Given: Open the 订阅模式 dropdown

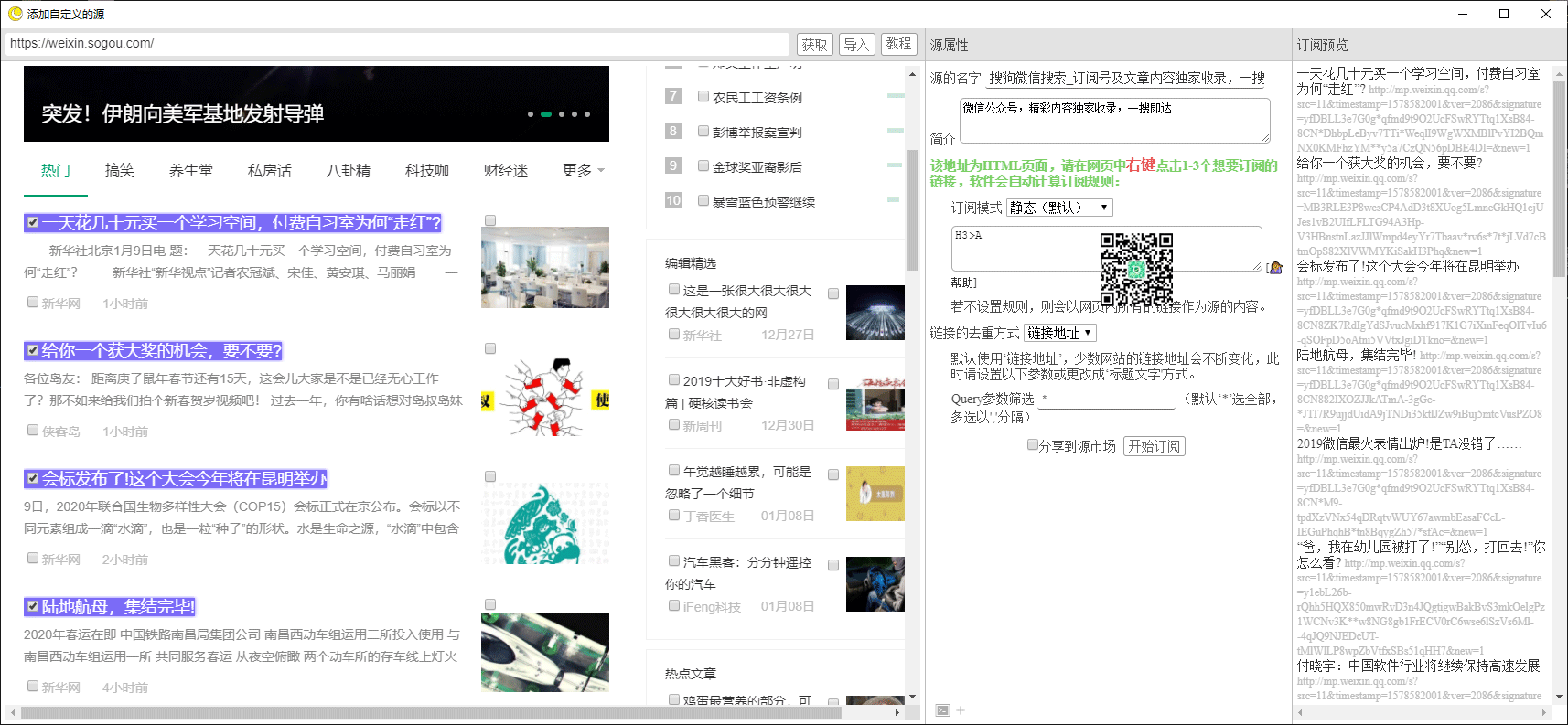Looking at the screenshot, I should [1059, 208].
